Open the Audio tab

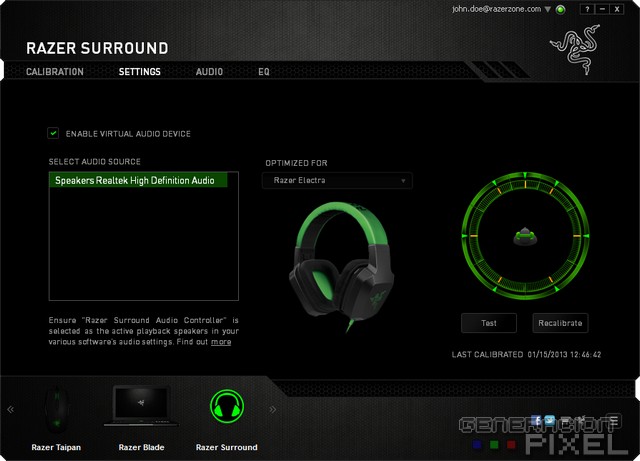pos(209,72)
